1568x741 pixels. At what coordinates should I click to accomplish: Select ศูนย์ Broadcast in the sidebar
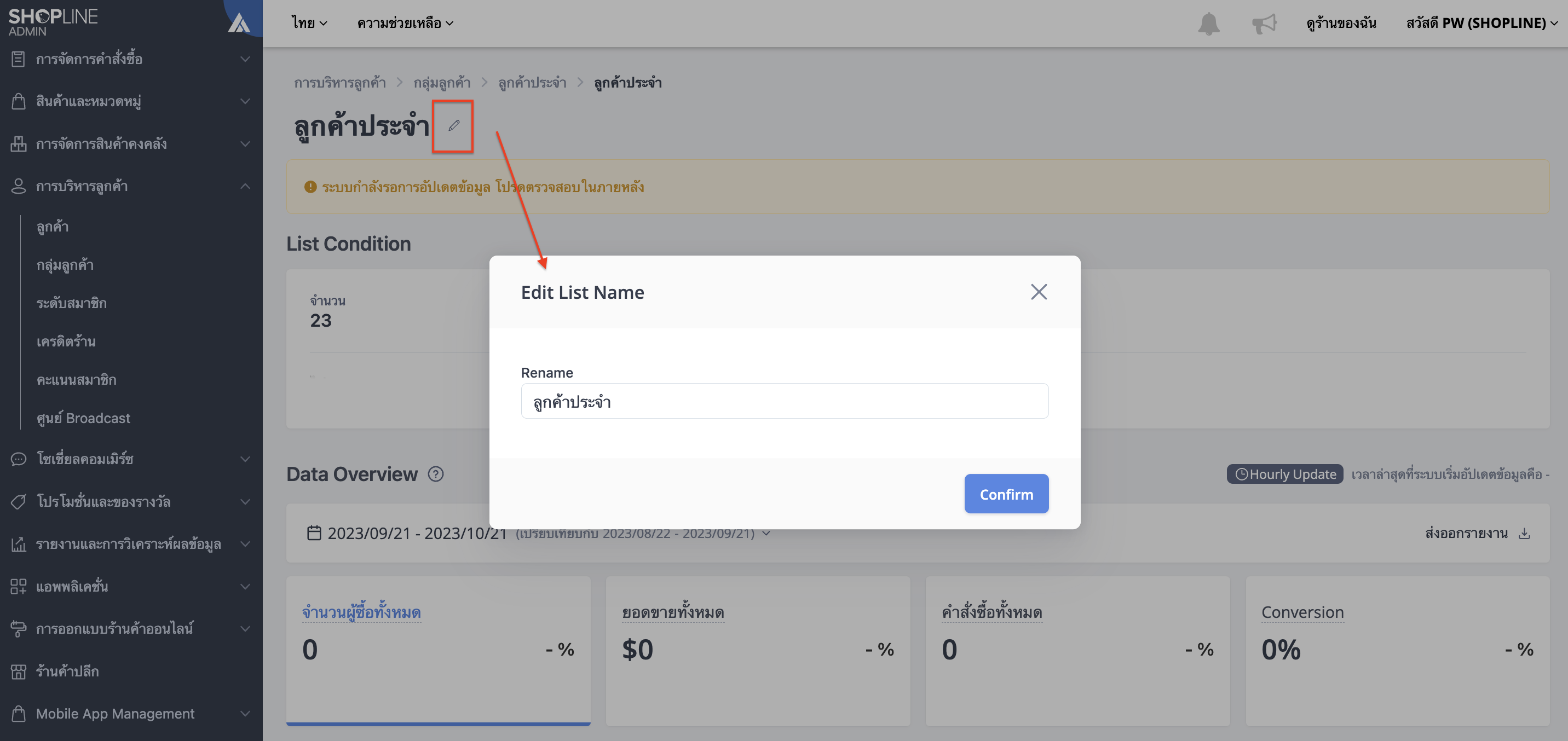tap(83, 418)
